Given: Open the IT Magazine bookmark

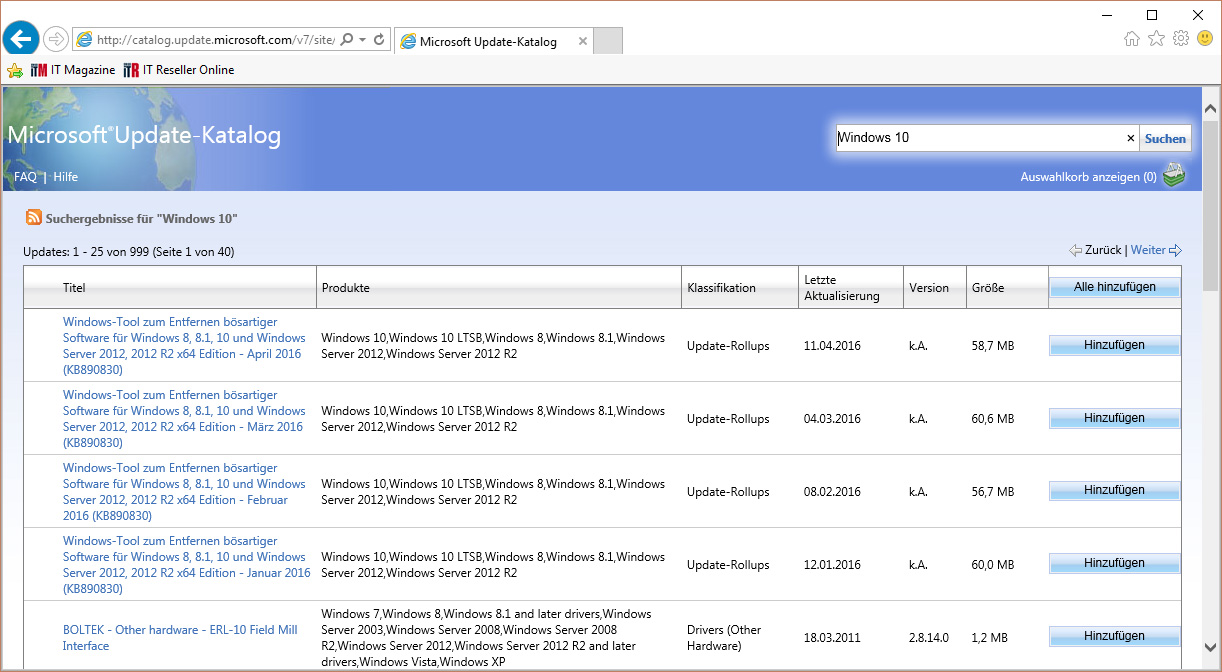Looking at the screenshot, I should [x=73, y=70].
